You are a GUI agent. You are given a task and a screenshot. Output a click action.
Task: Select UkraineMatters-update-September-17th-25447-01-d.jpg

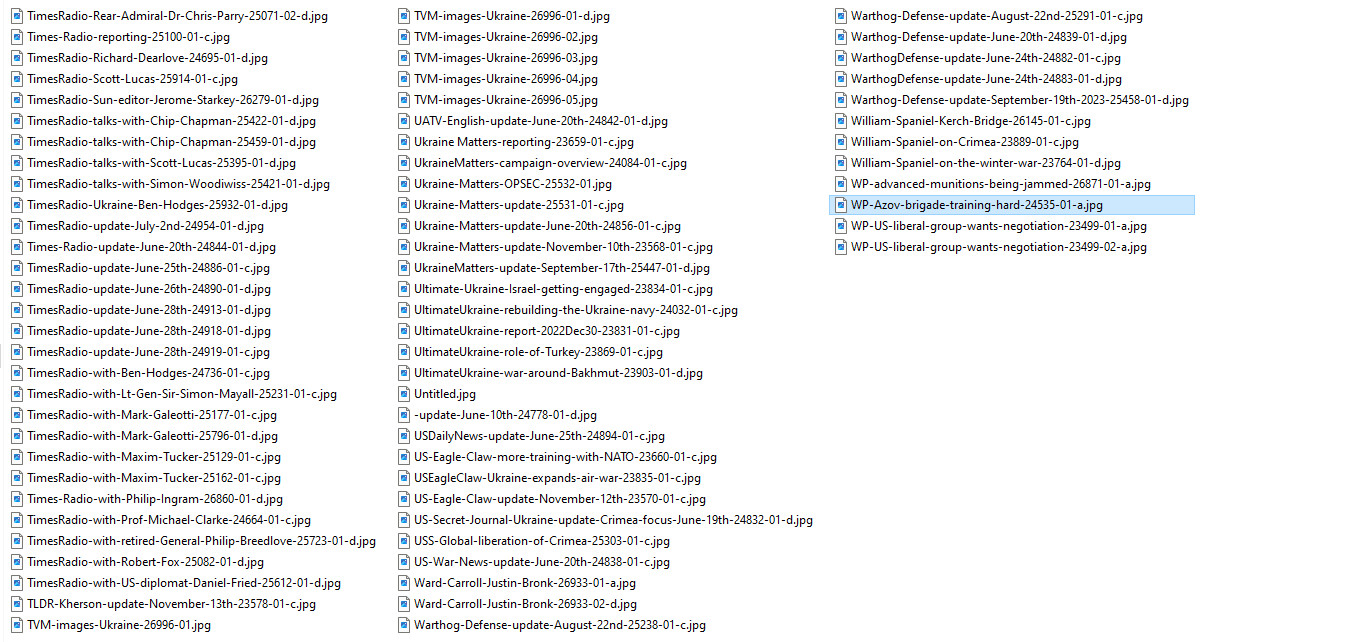562,268
